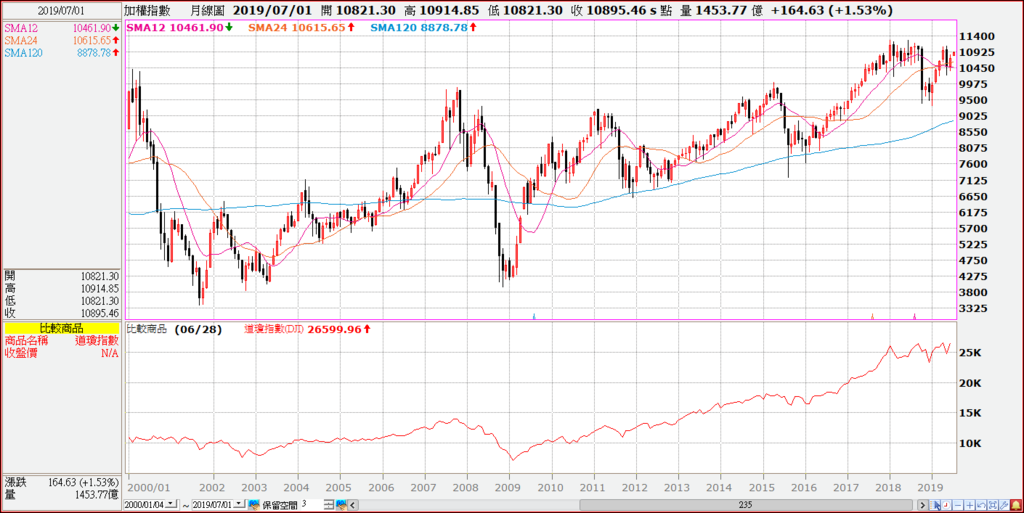This screenshot has width=1024, height=513.
Task: Click the fit-to-screen frame icon
Action: (x=993, y=505)
